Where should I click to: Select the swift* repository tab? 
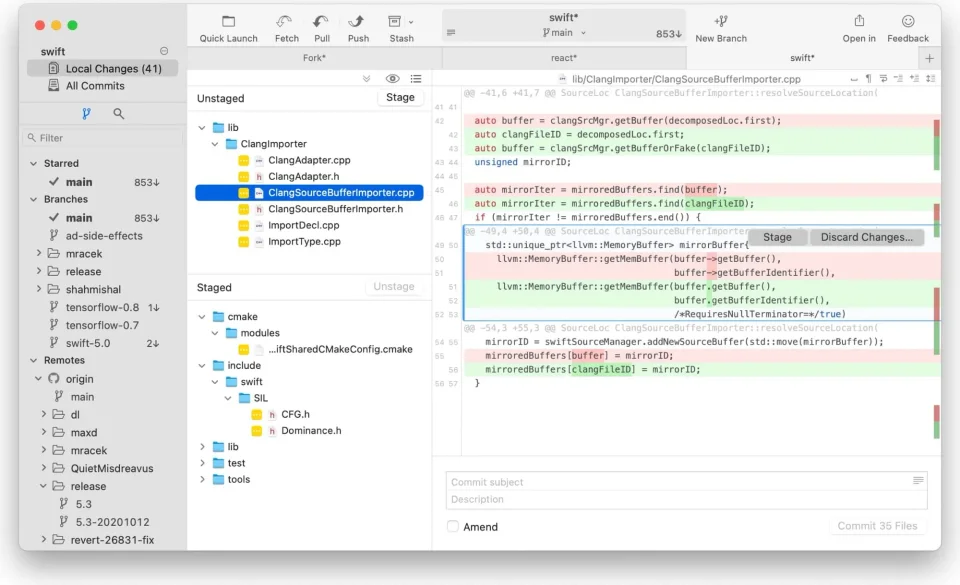[x=802, y=58]
